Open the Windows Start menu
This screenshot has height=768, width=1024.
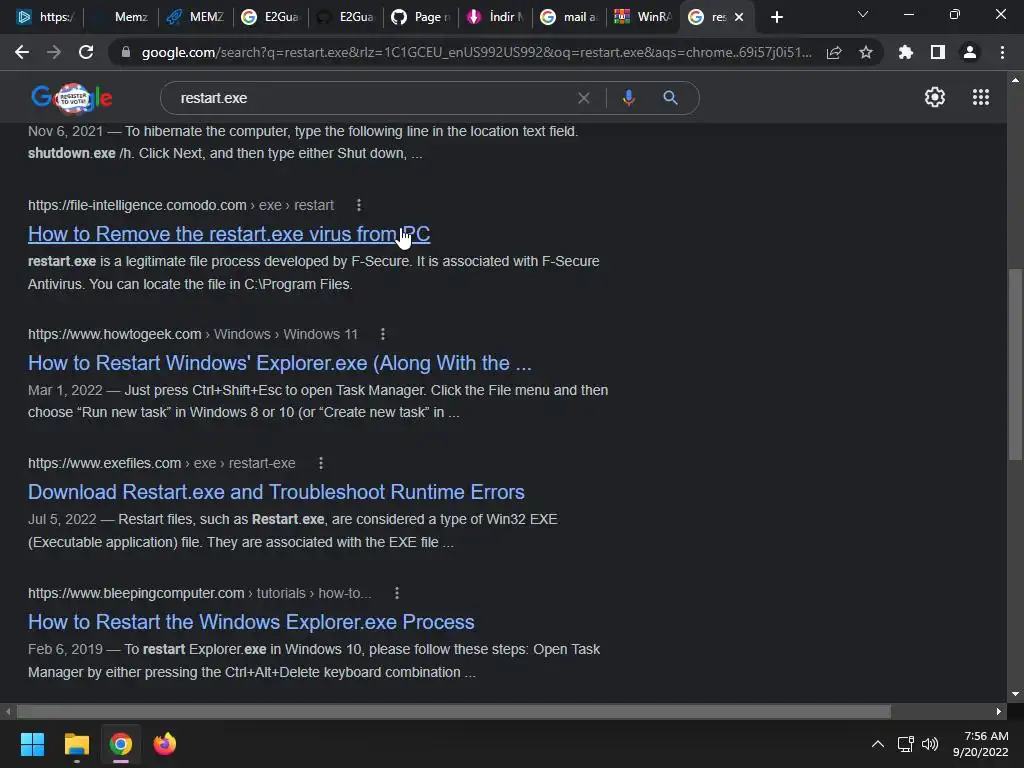click(x=32, y=744)
